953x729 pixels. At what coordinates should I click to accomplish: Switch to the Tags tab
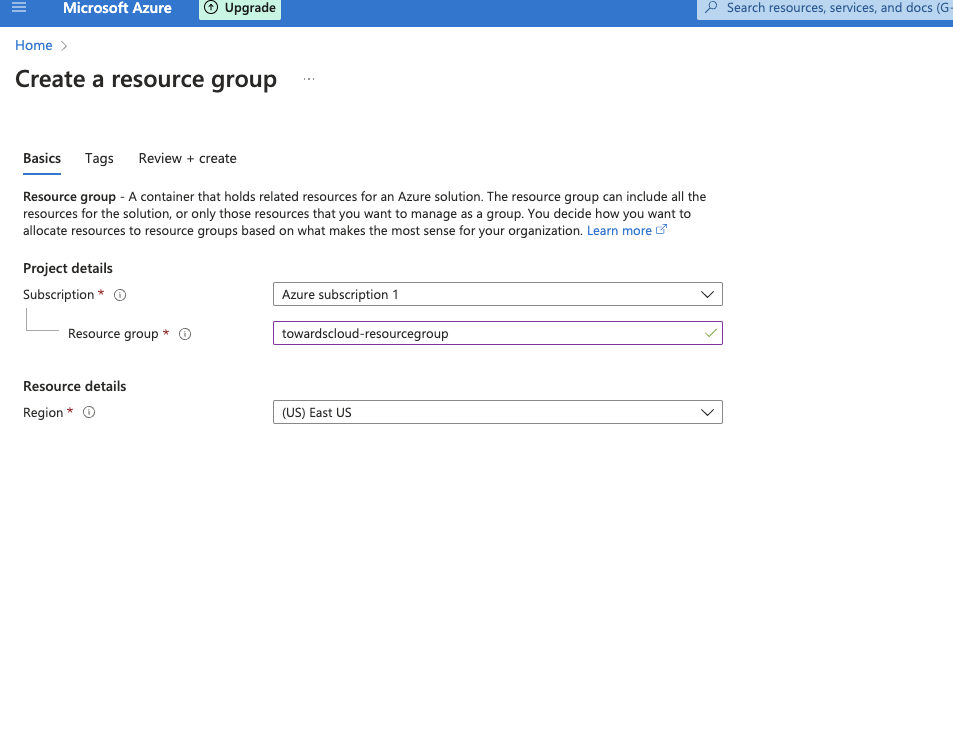click(99, 159)
